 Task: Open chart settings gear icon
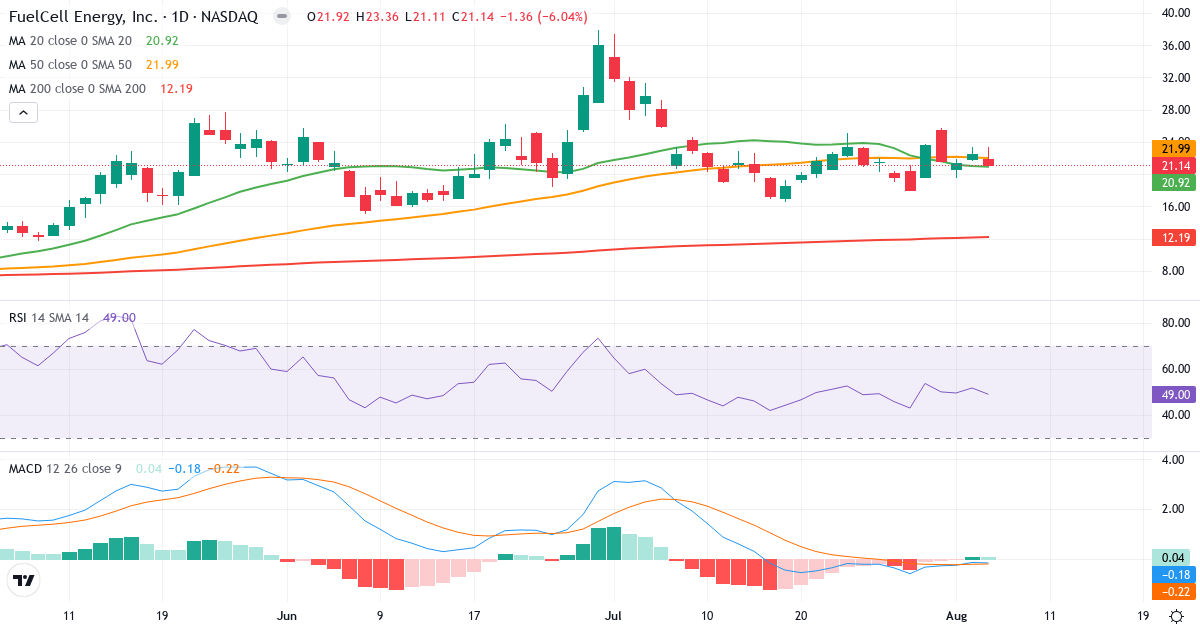tap(1178, 616)
